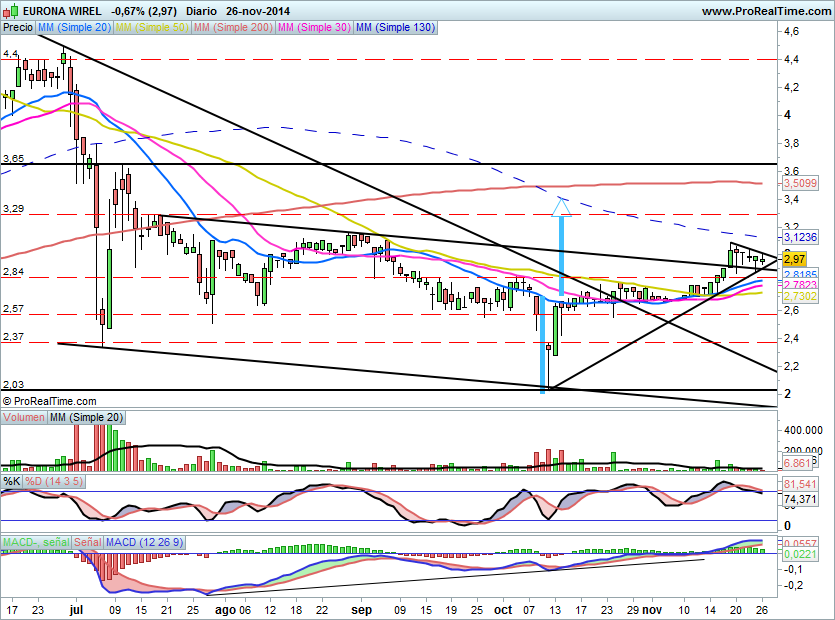This screenshot has height=620, width=835.
Task: Click the MM (Simple 20) price indicator label
Action: (x=75, y=28)
